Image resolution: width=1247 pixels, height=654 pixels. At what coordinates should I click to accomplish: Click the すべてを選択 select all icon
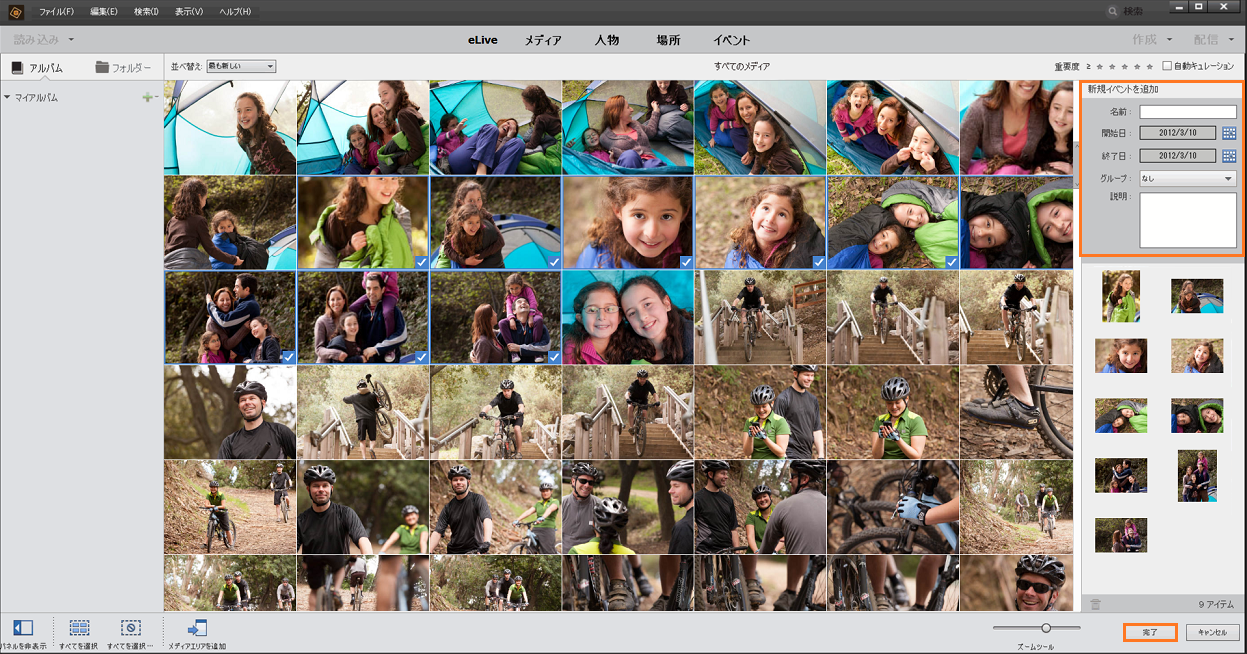79,628
